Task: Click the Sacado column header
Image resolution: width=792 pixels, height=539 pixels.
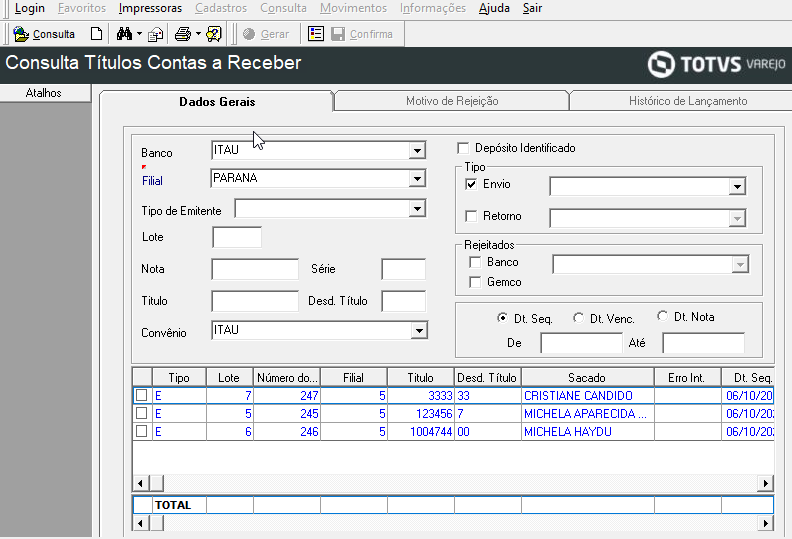Action: point(587,377)
